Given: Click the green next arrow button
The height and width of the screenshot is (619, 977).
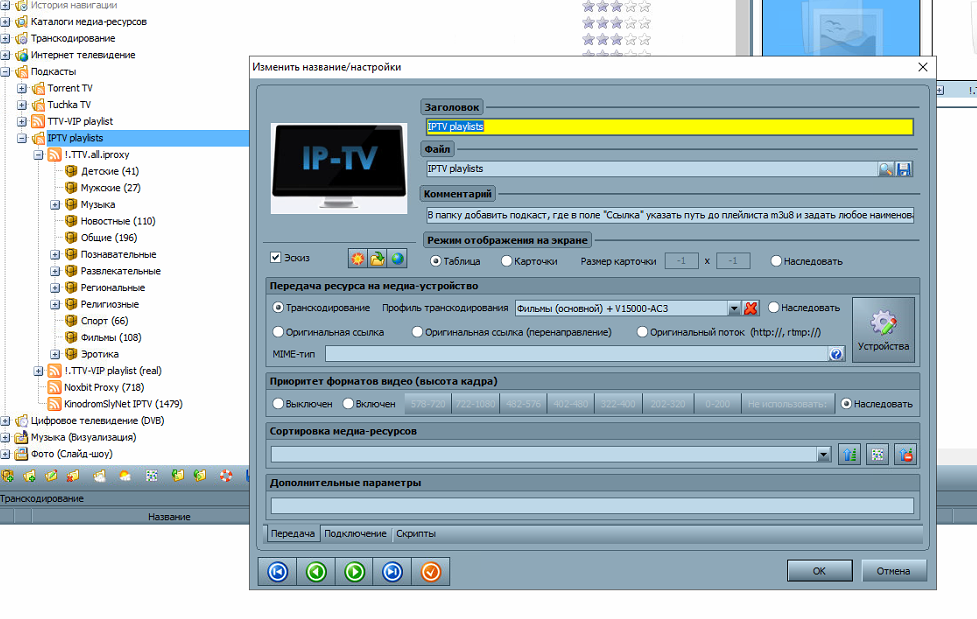Looking at the screenshot, I should (355, 572).
